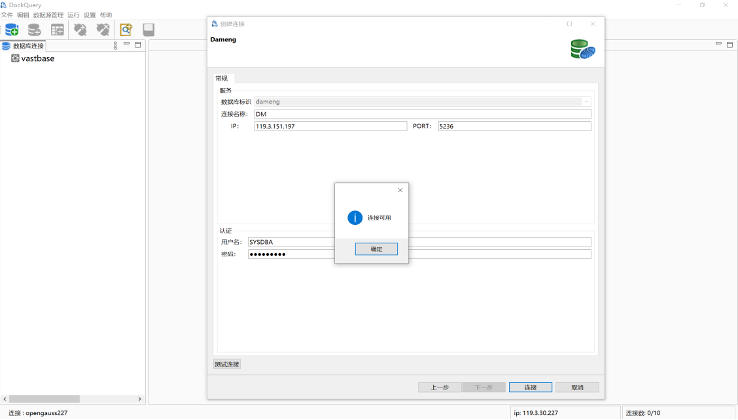Click the 取消 cancel button

[x=577, y=387]
